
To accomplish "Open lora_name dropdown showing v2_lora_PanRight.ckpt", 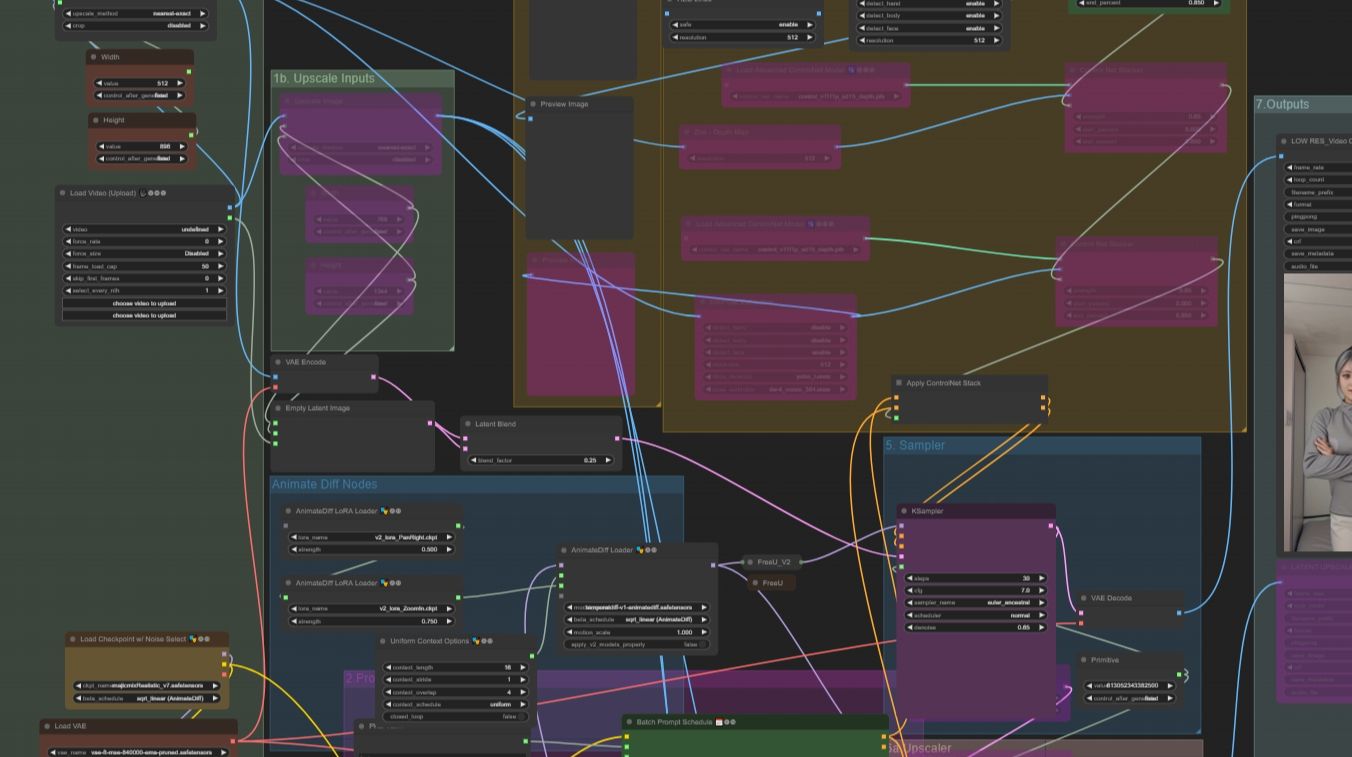I will tap(372, 537).
